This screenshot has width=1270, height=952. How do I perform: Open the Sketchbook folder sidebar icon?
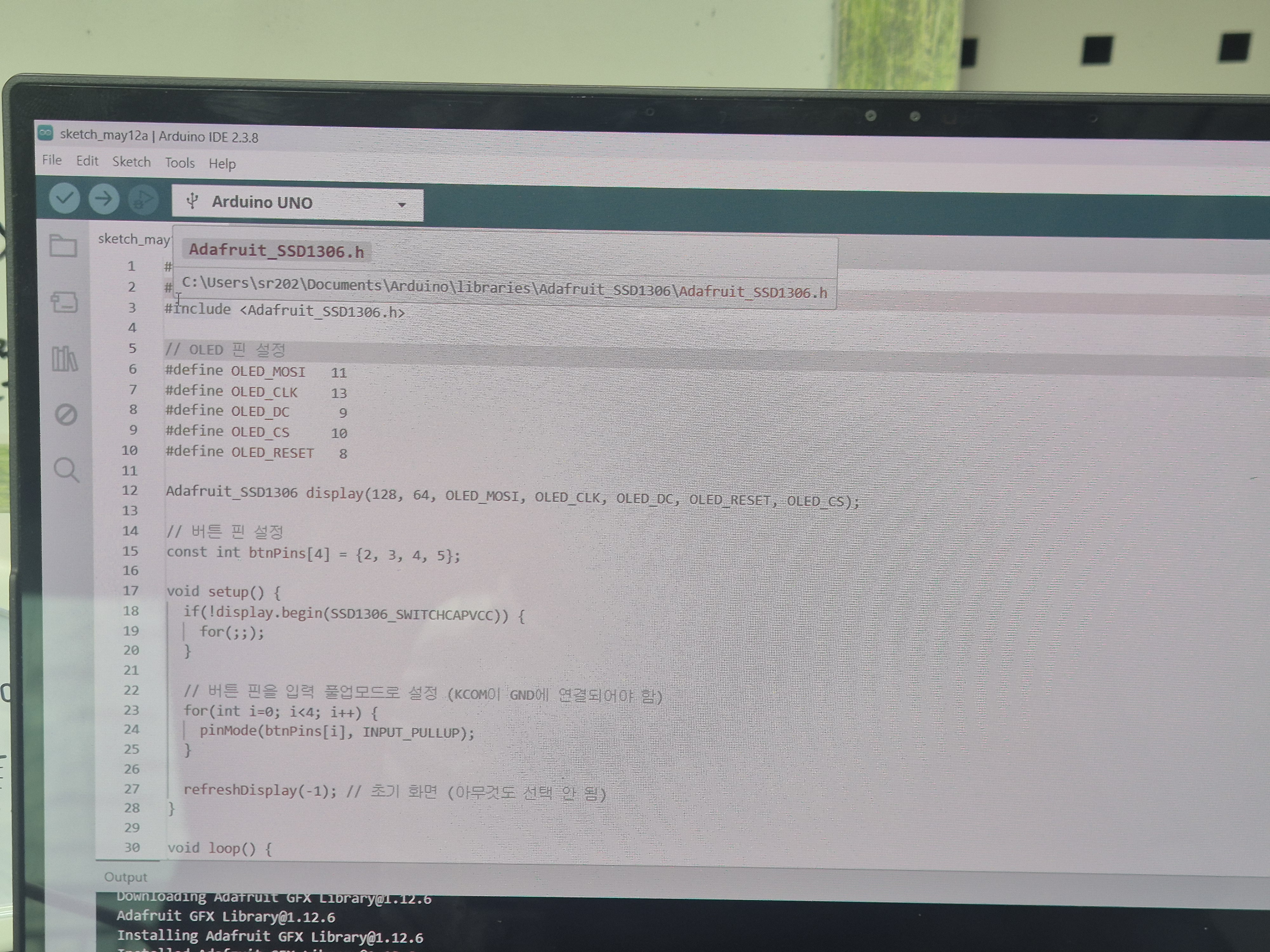tap(63, 246)
